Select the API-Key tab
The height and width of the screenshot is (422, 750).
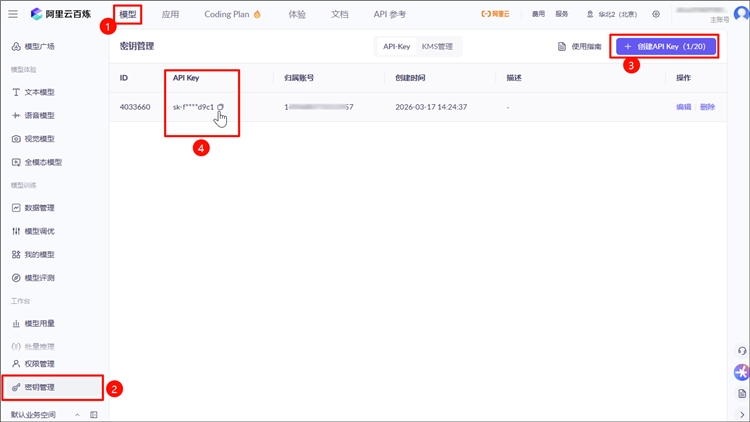pyautogui.click(x=397, y=46)
